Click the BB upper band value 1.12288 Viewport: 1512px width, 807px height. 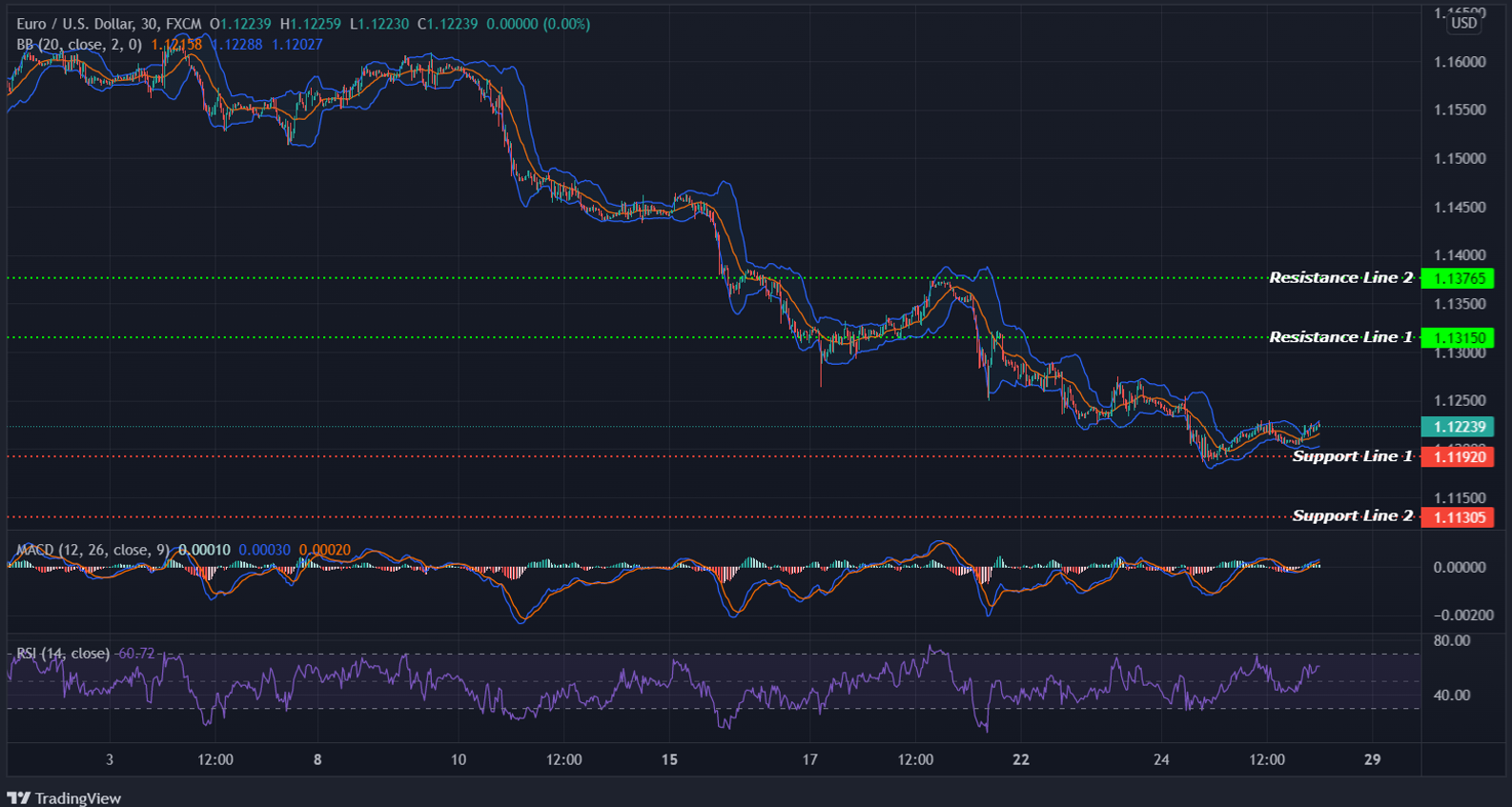(x=236, y=45)
